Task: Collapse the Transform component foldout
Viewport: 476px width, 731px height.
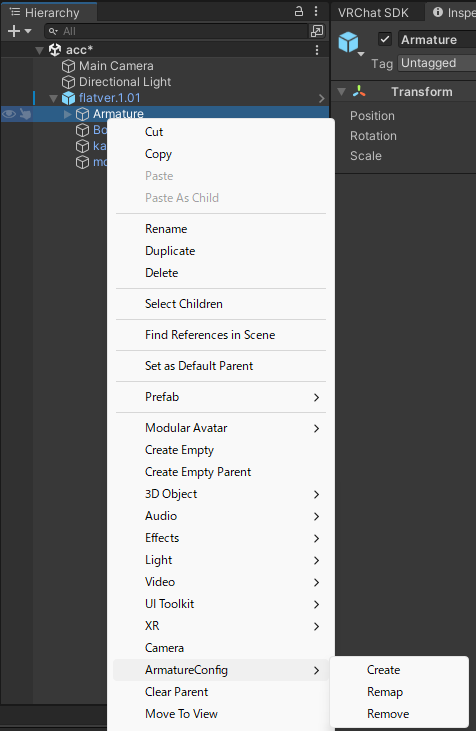Action: [342, 91]
